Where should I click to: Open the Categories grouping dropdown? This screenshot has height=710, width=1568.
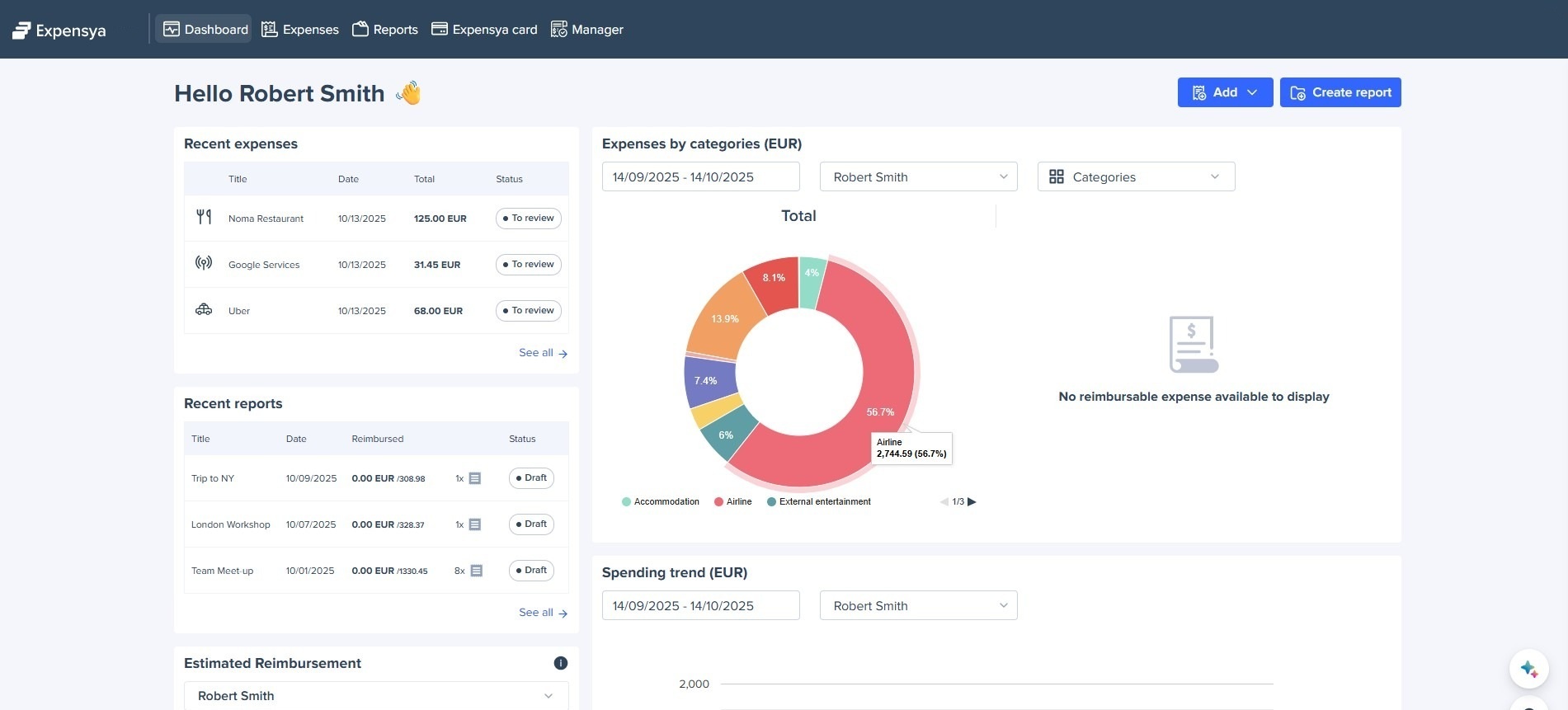tap(1137, 176)
